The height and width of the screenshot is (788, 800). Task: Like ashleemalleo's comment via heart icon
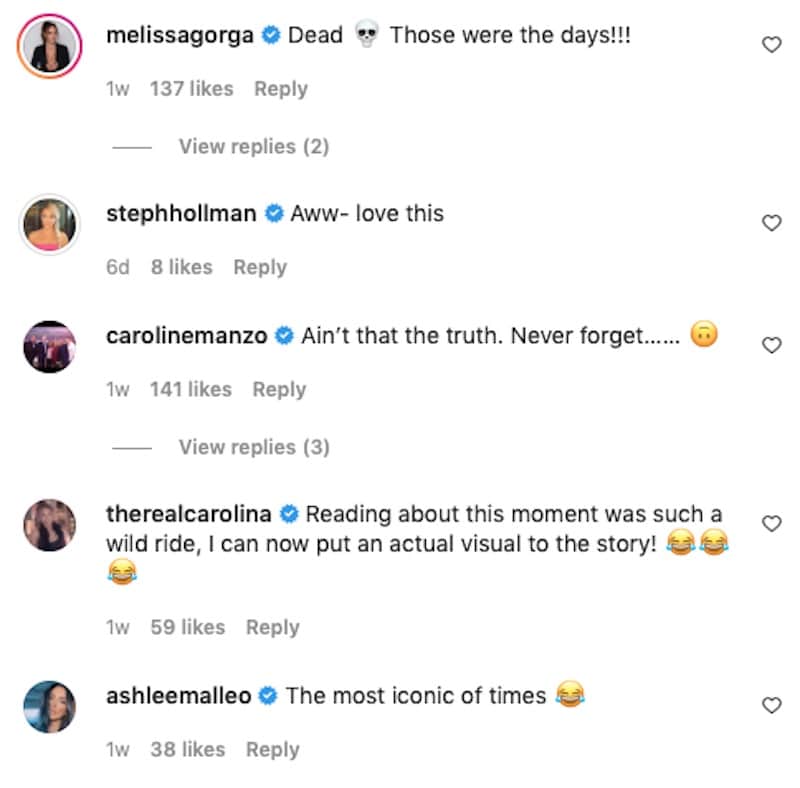(x=771, y=705)
